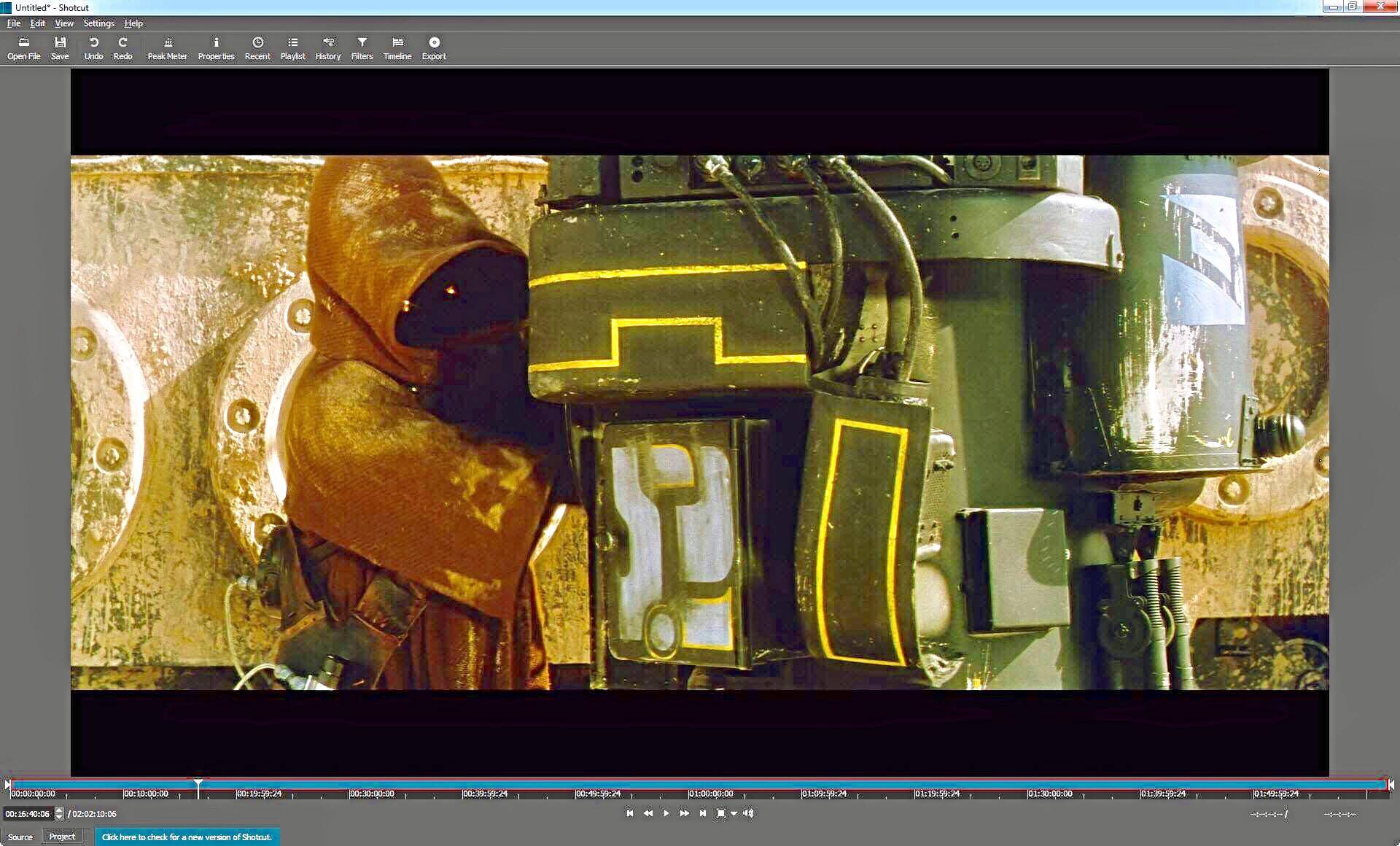Undo the last action via toolbar

click(93, 48)
